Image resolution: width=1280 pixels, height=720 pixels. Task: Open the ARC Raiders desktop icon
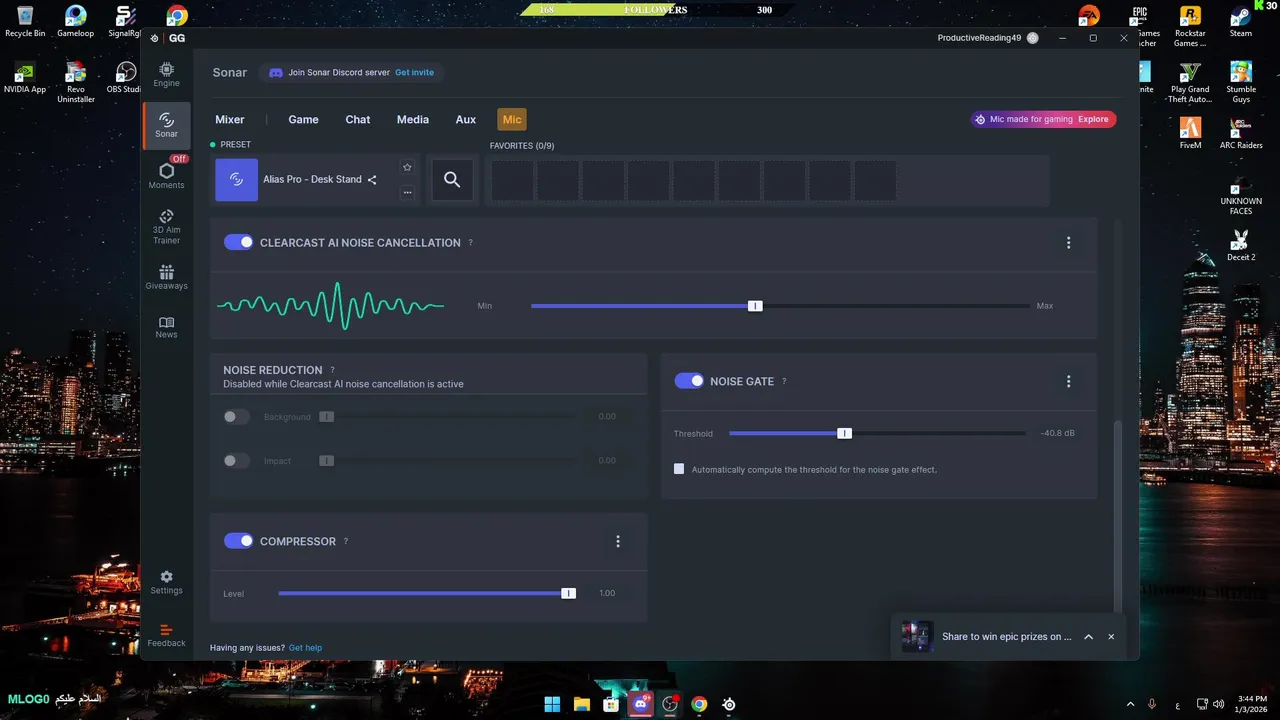(x=1241, y=133)
